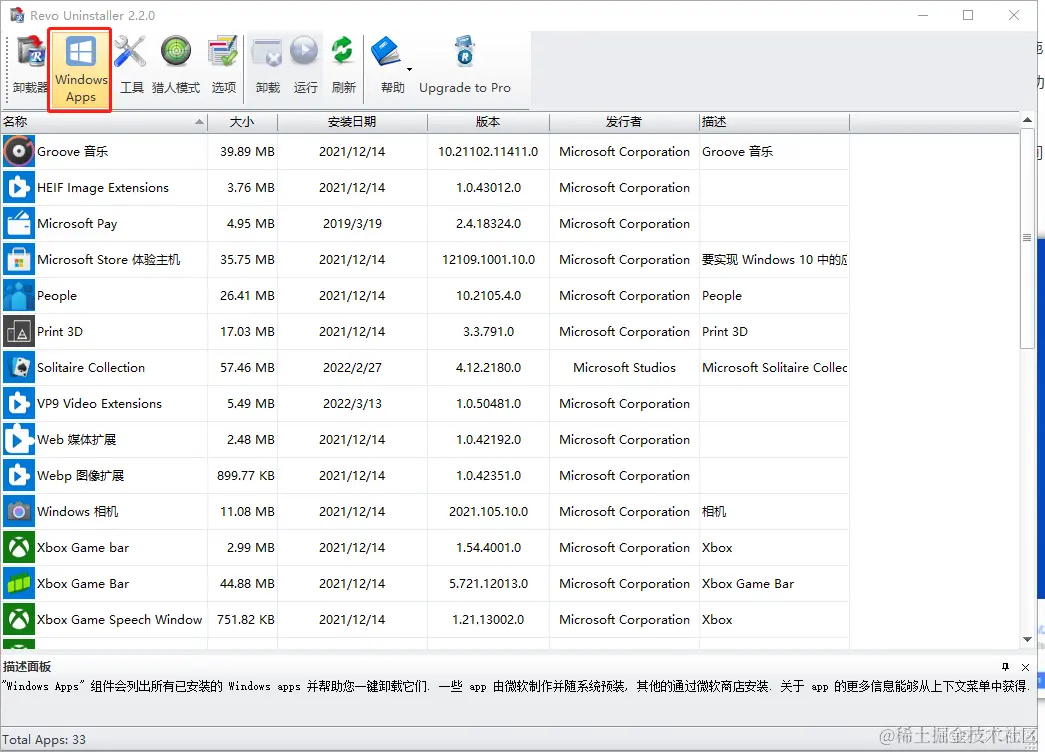1045x752 pixels.
Task: Click the list scrollbar up arrow
Action: tap(1027, 120)
